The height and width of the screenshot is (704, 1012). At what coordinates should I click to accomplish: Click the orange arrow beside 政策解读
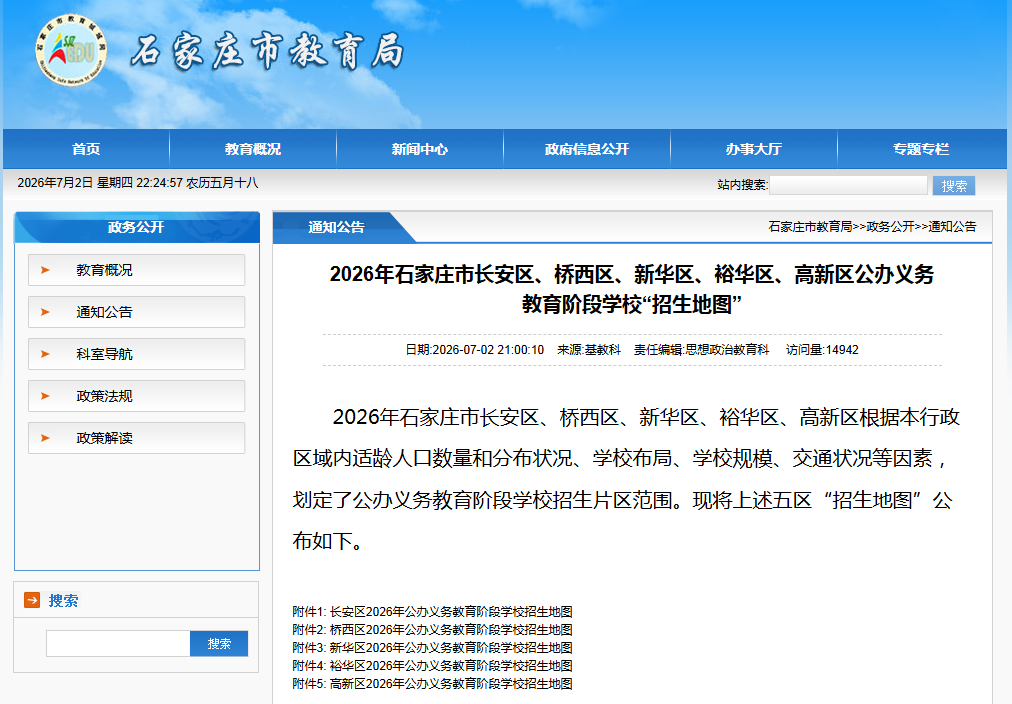point(45,437)
